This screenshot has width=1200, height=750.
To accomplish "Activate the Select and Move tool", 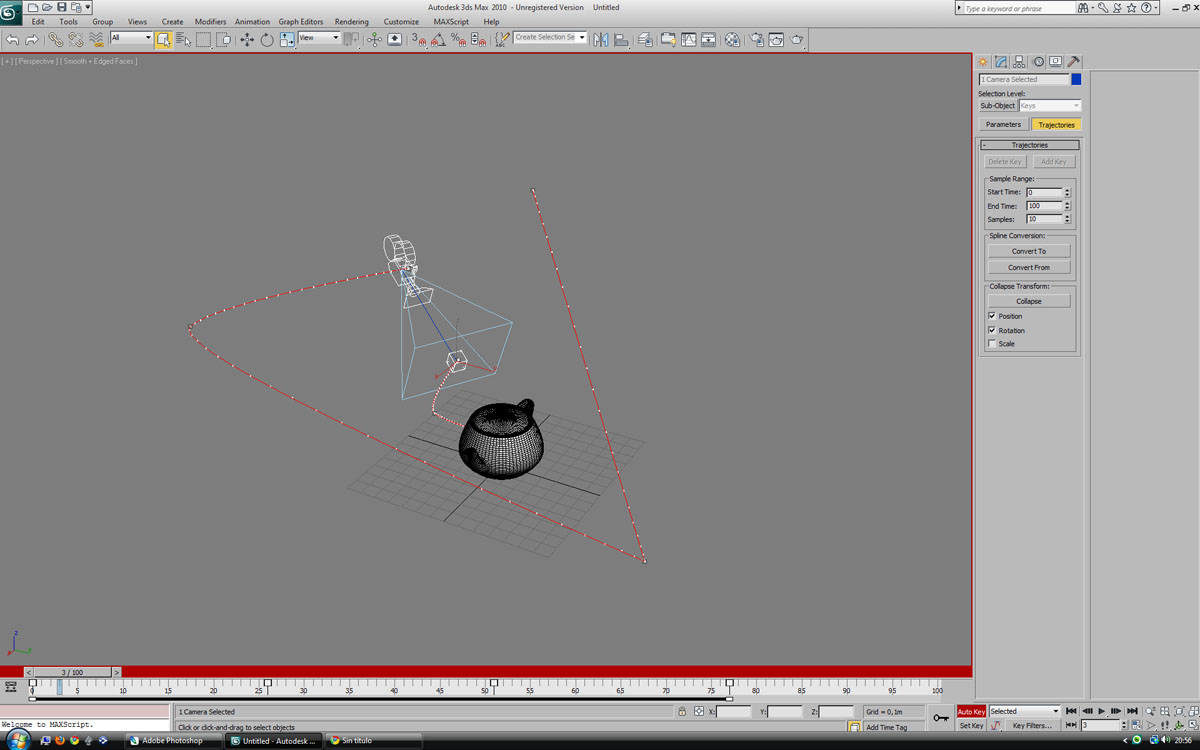I will 247,39.
